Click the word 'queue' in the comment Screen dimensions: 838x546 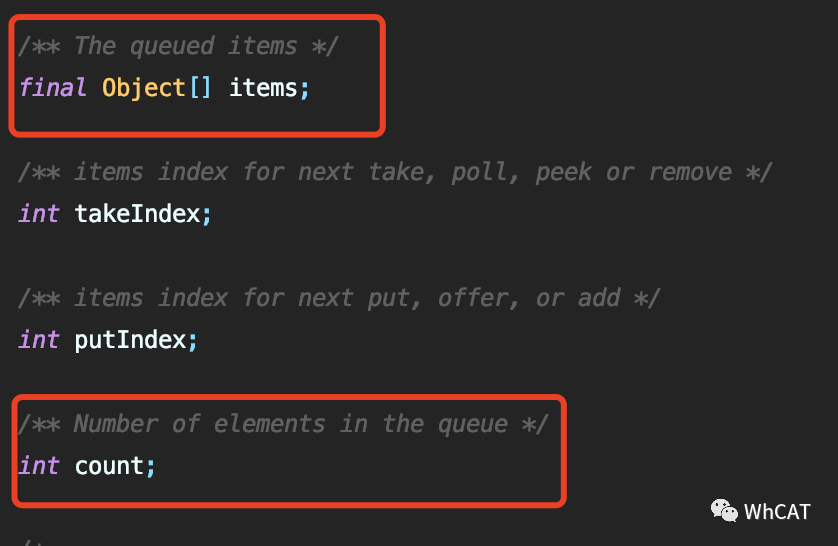pyautogui.click(x=473, y=424)
